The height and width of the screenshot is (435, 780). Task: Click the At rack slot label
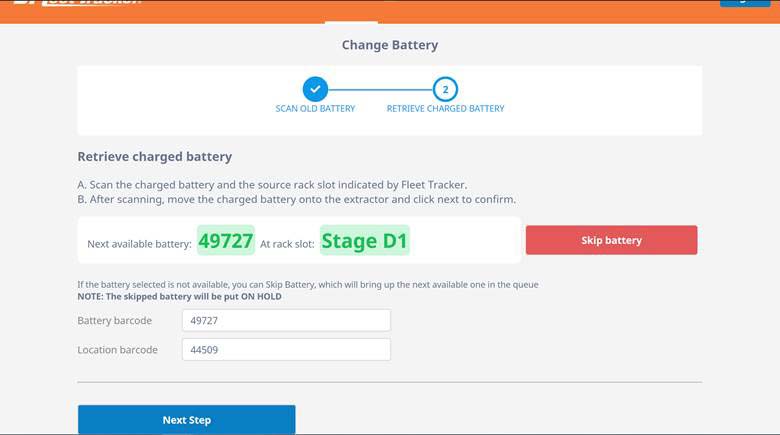pyautogui.click(x=287, y=244)
